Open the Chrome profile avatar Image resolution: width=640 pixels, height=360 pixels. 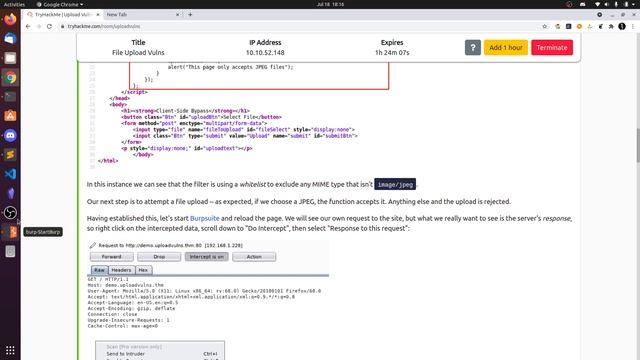tap(622, 26)
